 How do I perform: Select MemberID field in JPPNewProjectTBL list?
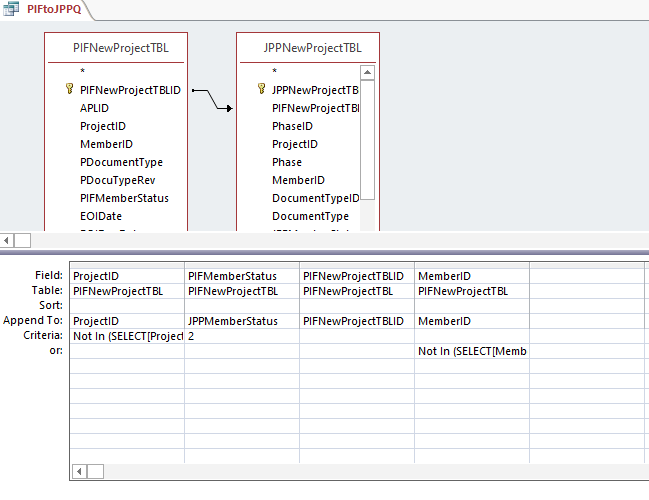pyautogui.click(x=298, y=180)
